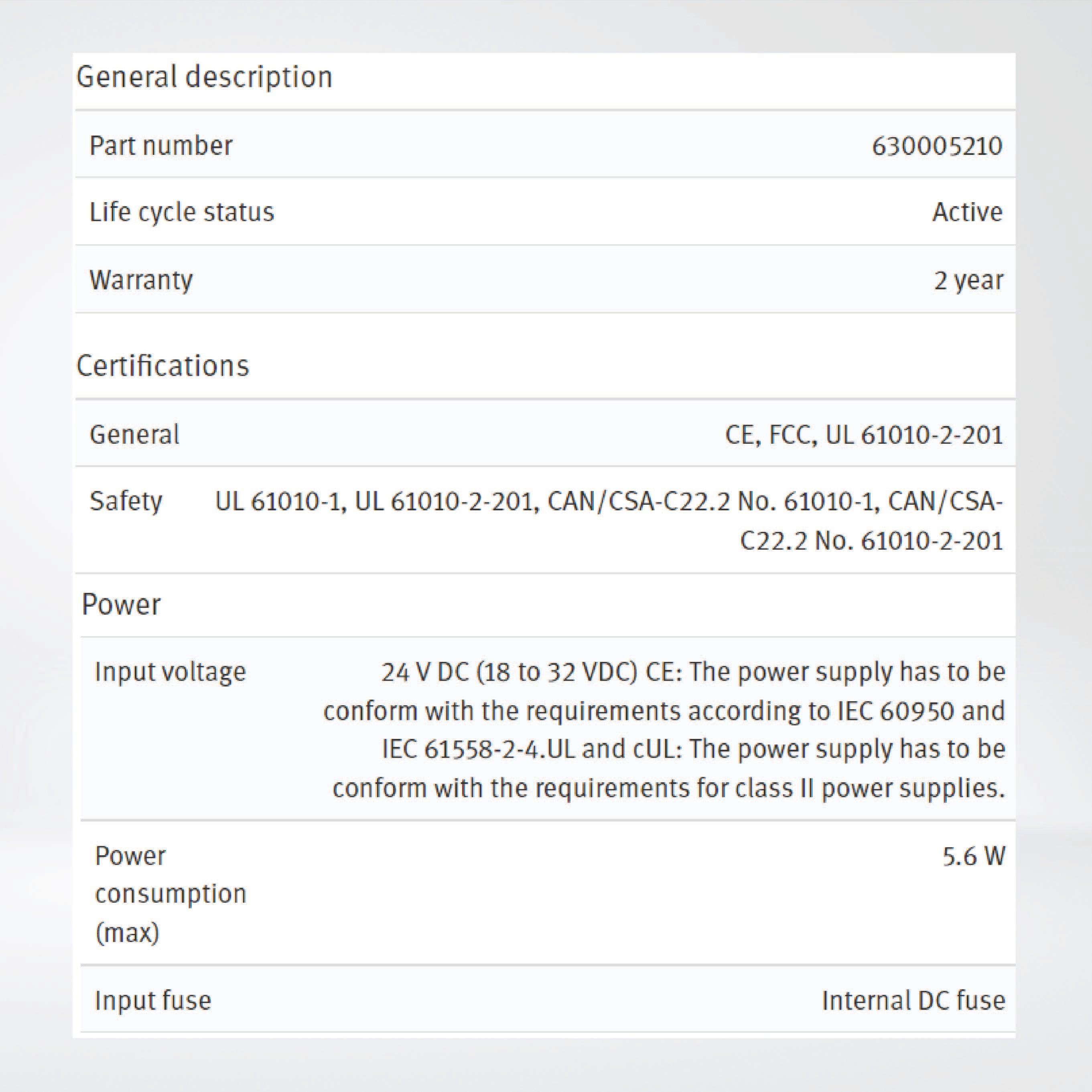Click the Input voltage label
Image resolution: width=1092 pixels, height=1092 pixels.
pos(170,672)
